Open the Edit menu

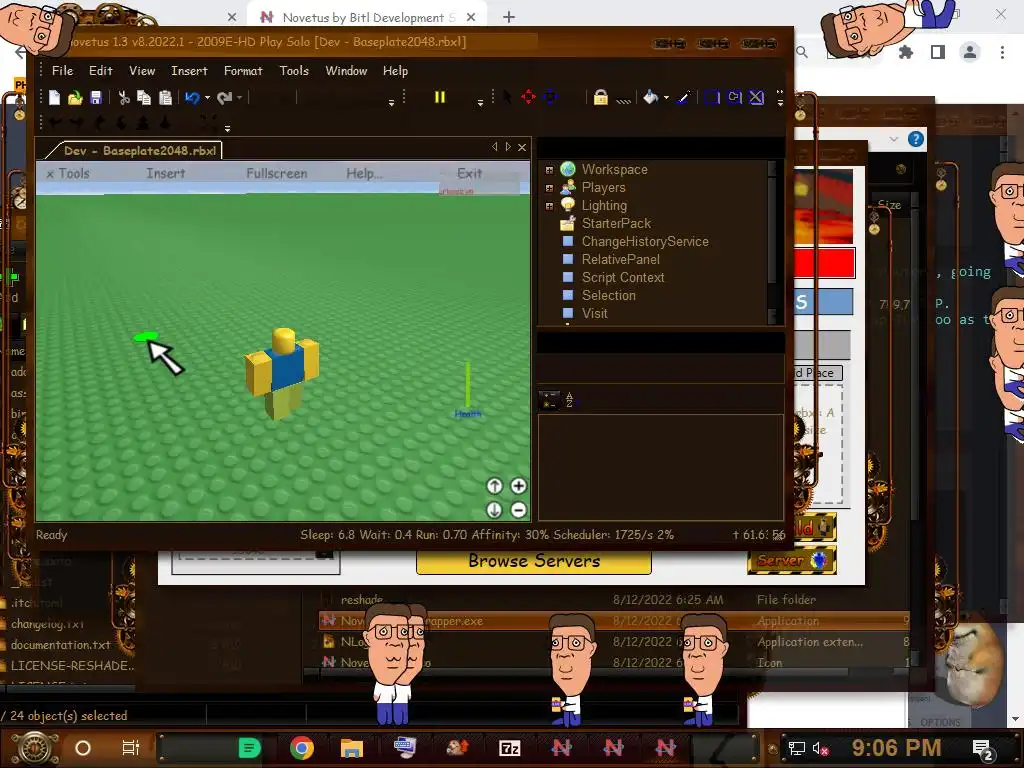[x=101, y=71]
